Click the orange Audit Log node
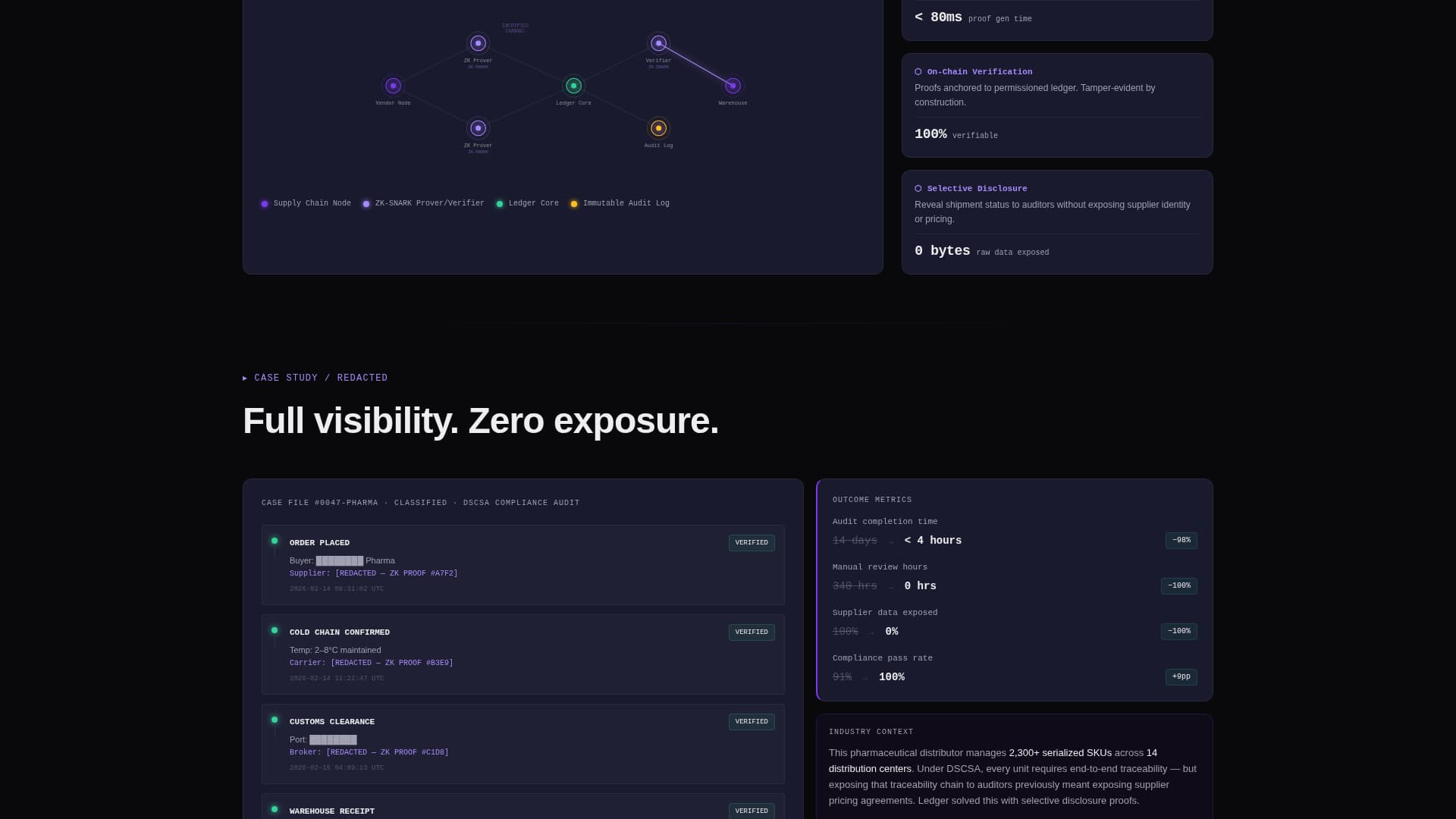 pyautogui.click(x=658, y=128)
